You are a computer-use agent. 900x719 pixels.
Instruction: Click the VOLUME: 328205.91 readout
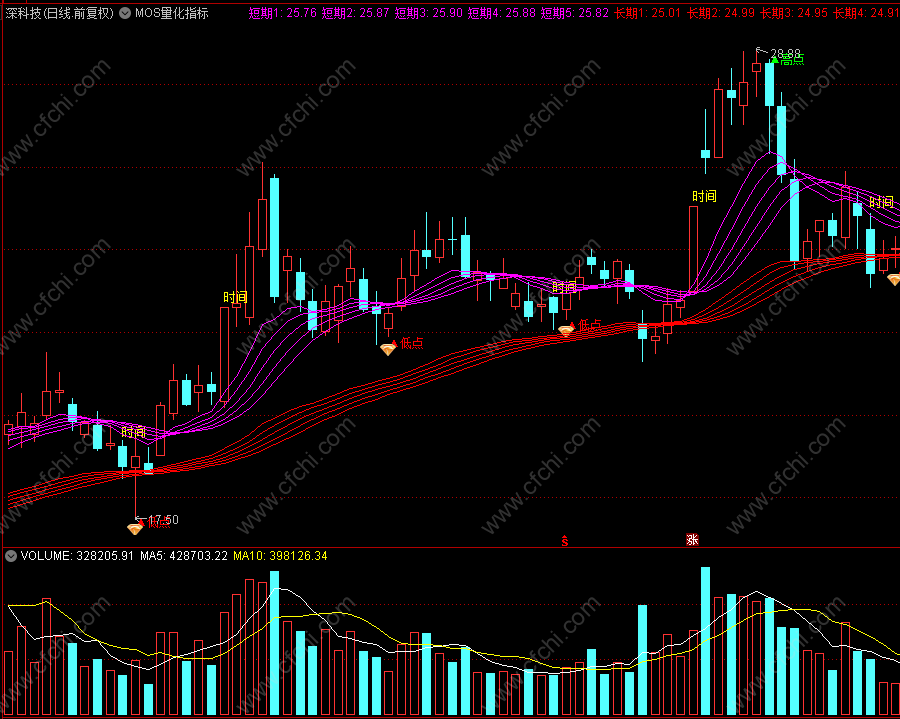click(x=77, y=555)
